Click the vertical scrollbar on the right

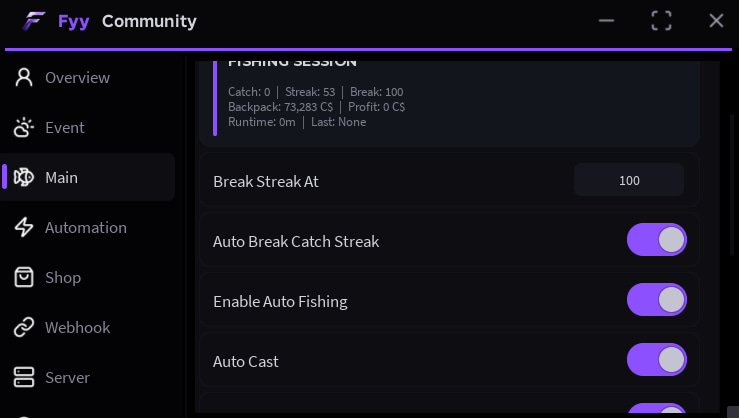(732, 185)
